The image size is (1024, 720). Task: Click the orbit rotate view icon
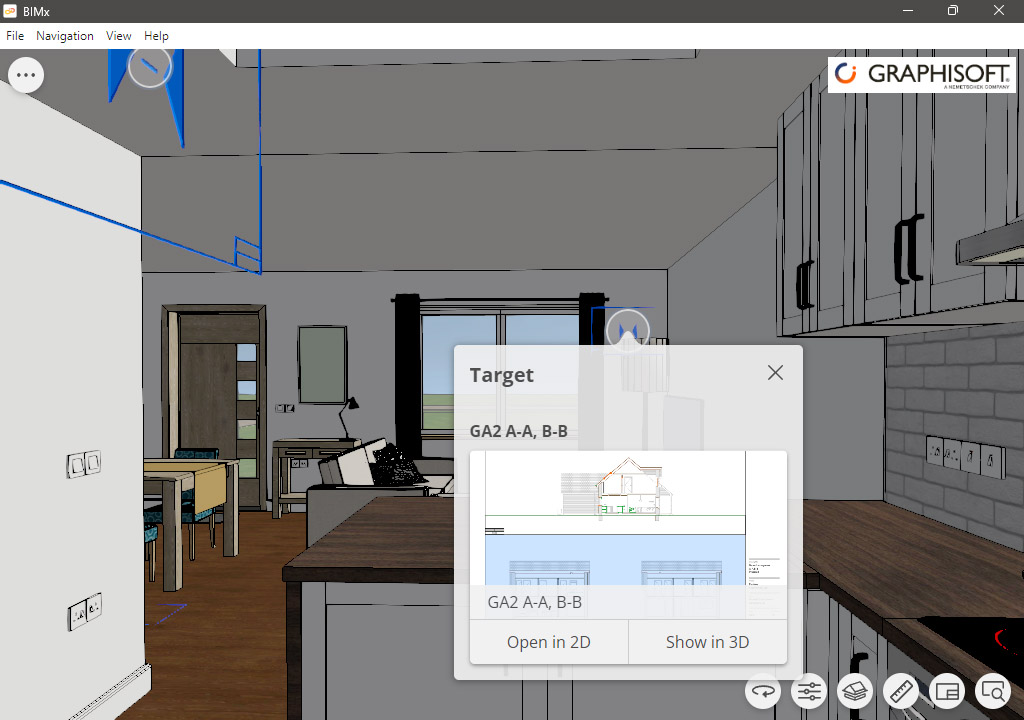tap(763, 691)
